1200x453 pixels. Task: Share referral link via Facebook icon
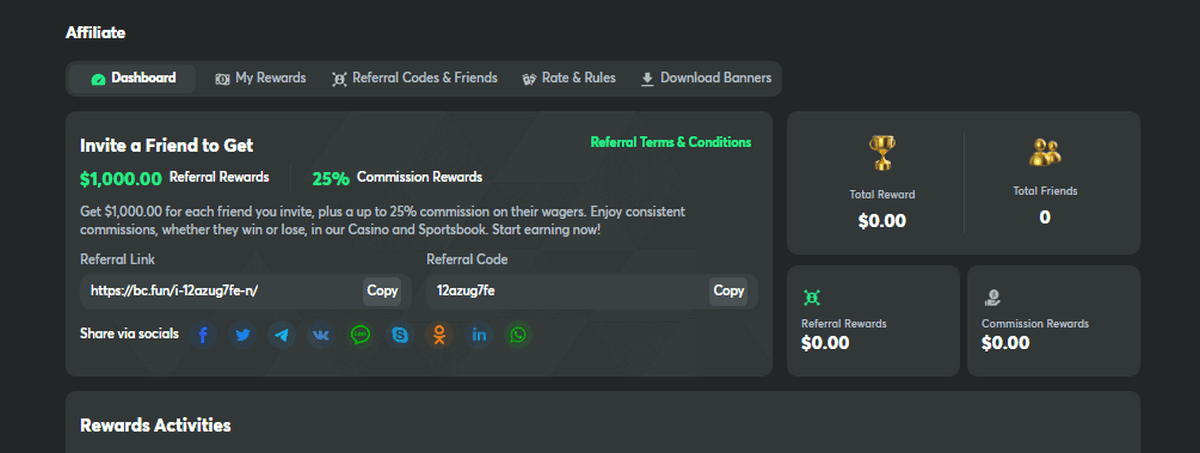click(x=203, y=335)
